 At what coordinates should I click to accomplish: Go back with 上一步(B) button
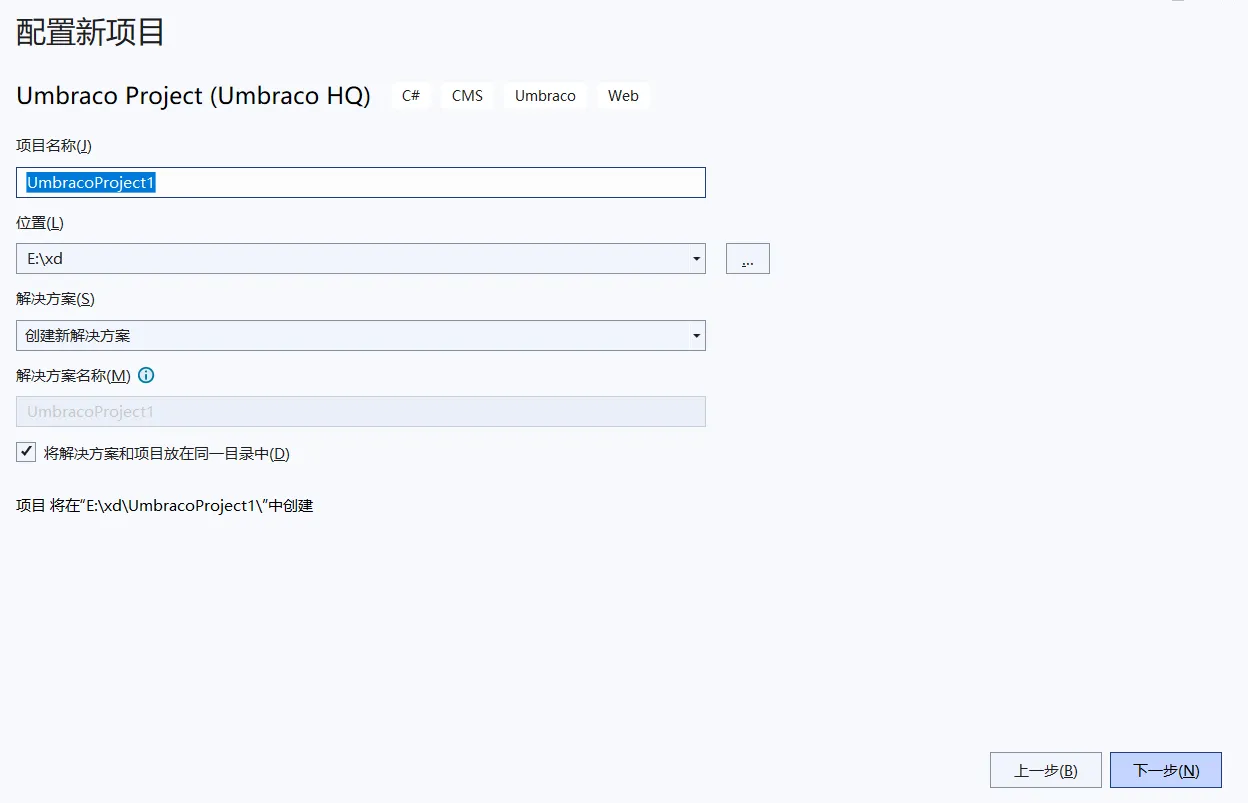[1046, 770]
